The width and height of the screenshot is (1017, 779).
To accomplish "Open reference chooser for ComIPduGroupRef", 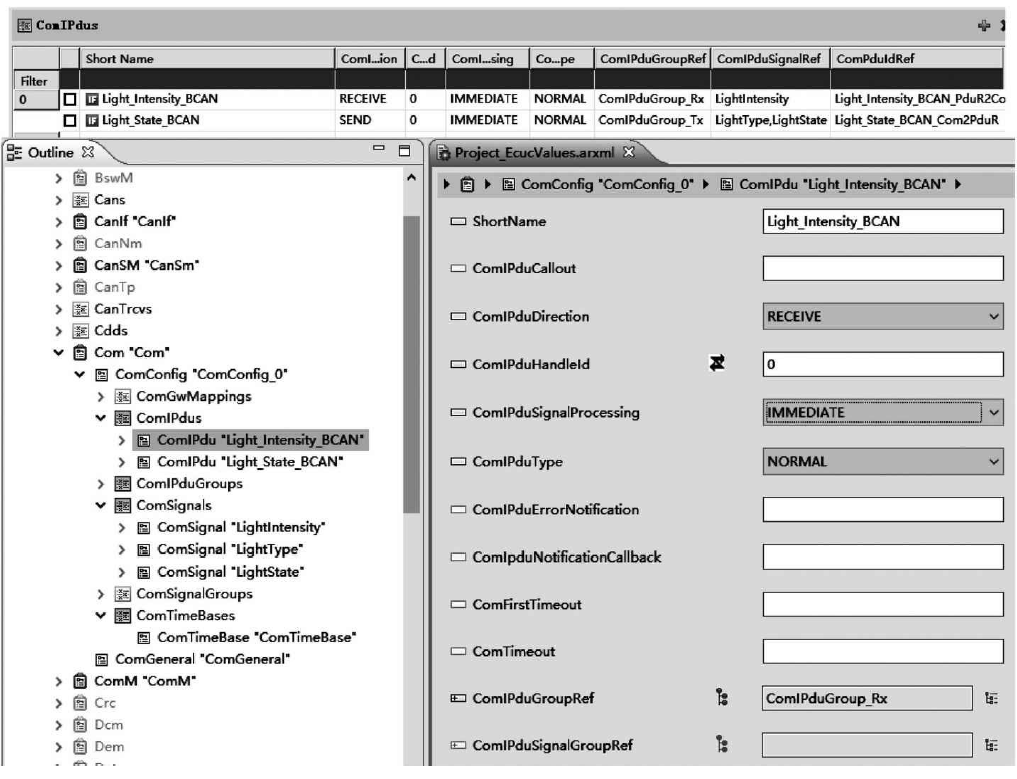I will (x=991, y=699).
